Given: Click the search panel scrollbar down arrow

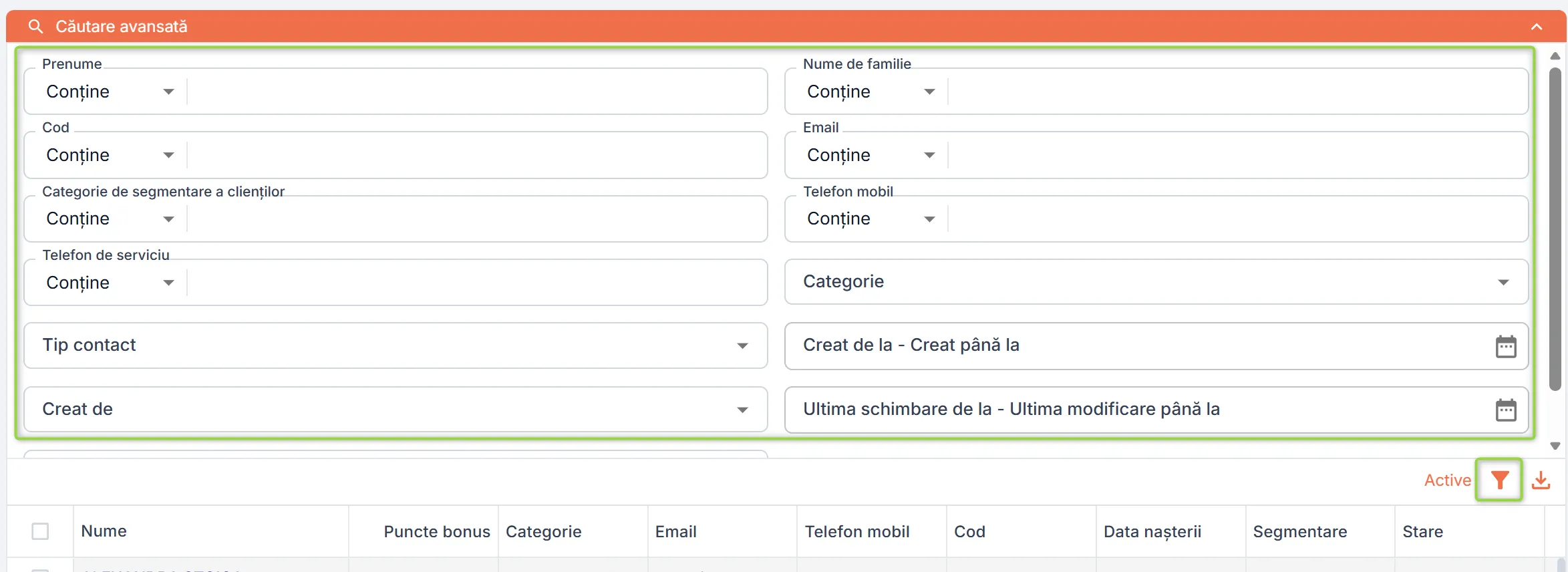Looking at the screenshot, I should point(1555,446).
